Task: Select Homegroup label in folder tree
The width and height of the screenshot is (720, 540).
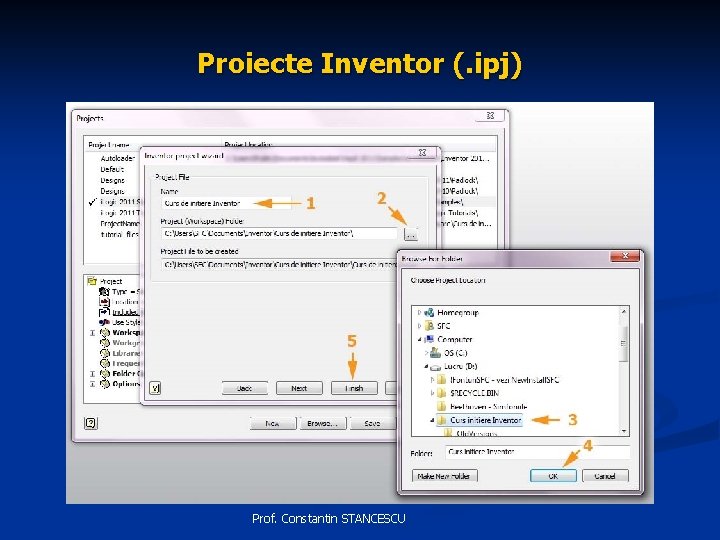Action: [x=458, y=313]
